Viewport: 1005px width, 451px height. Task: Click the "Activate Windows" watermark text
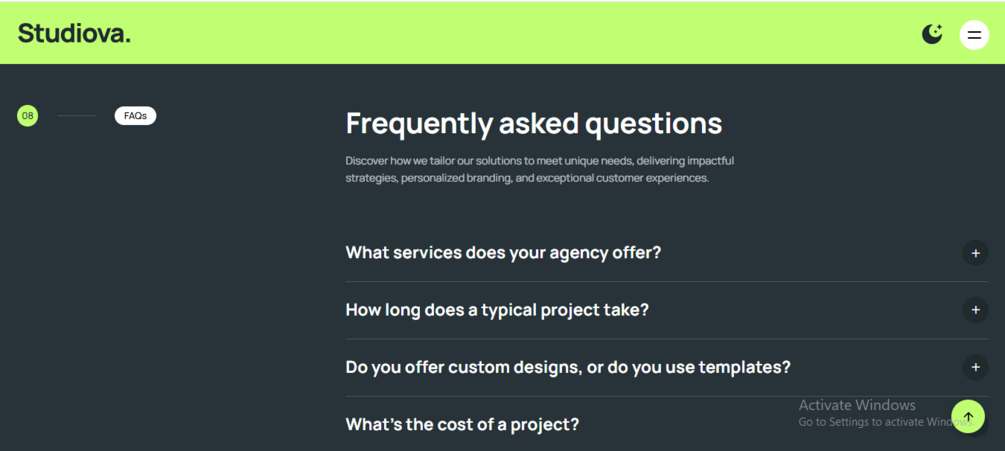(857, 405)
